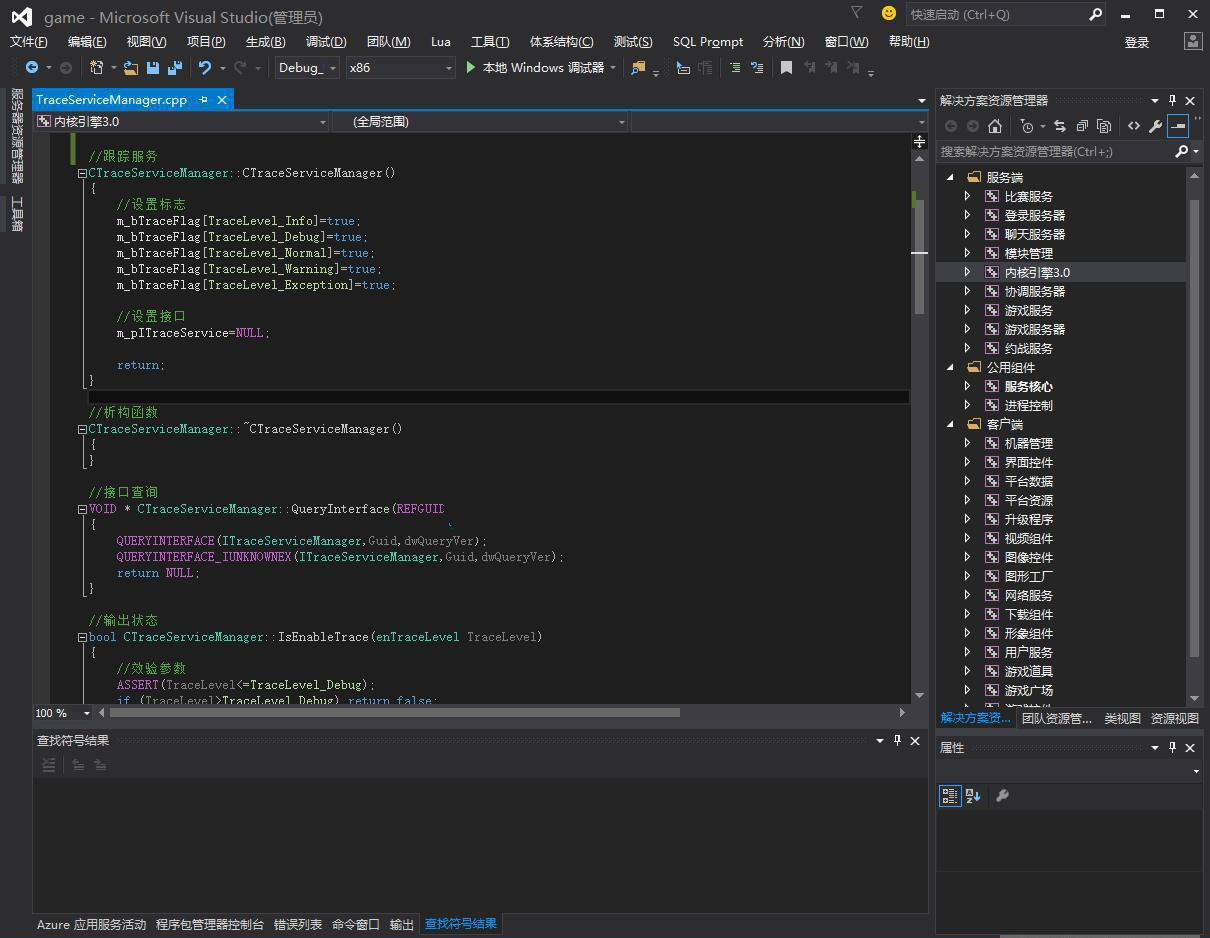Viewport: 1210px width, 938px height.
Task: Click the 登录 sign-in link
Action: (1137, 42)
